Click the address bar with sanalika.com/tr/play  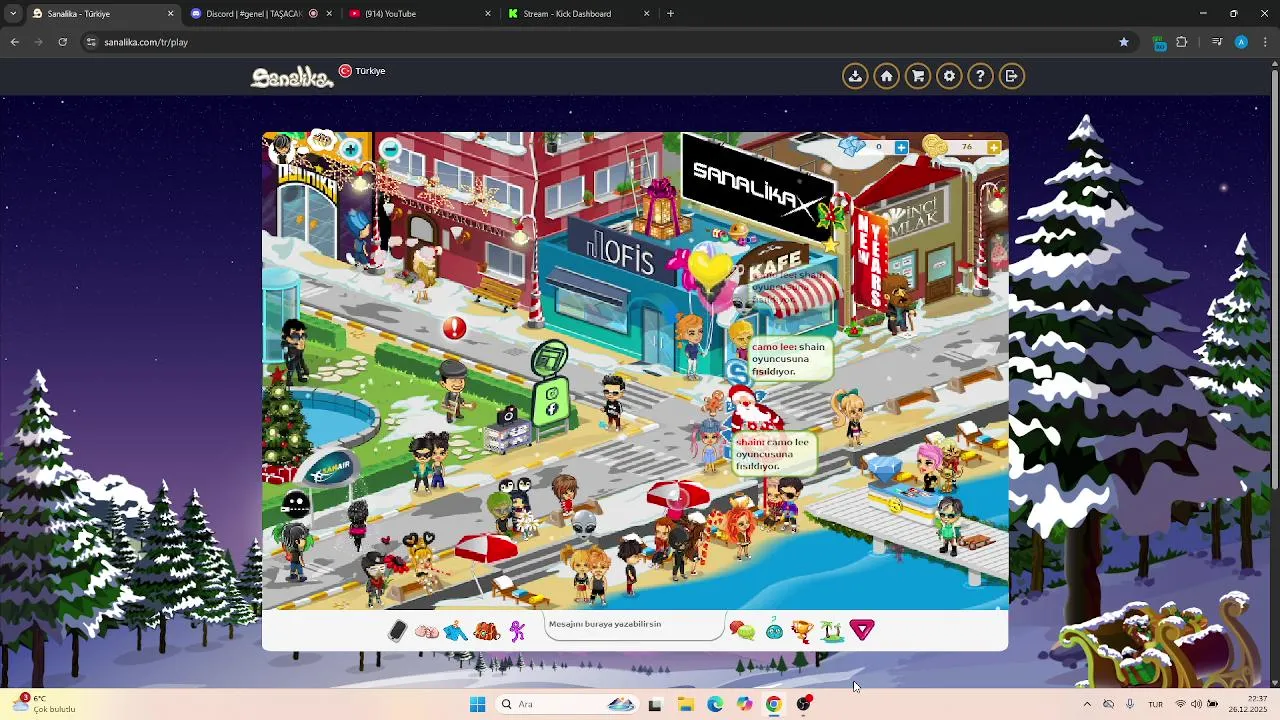tap(600, 42)
